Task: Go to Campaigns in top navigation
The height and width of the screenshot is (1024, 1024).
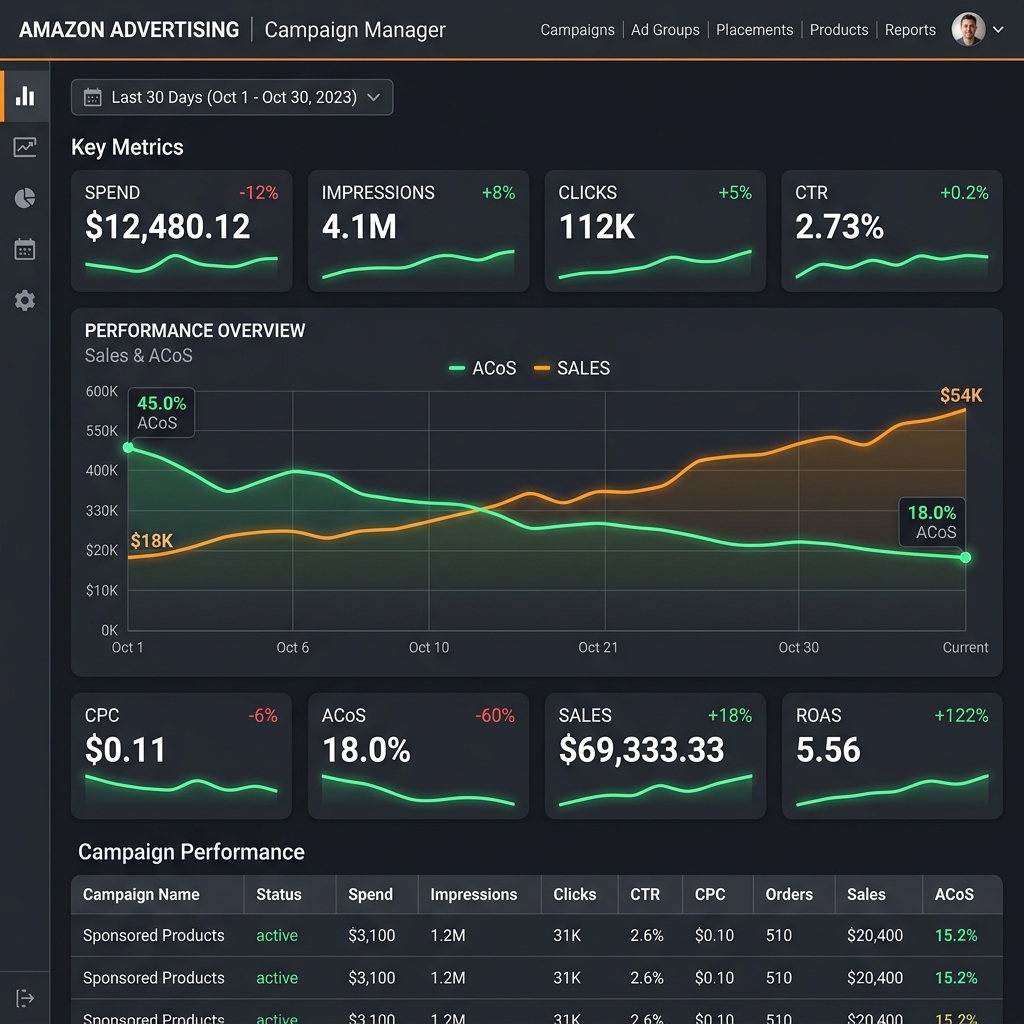Action: point(577,30)
